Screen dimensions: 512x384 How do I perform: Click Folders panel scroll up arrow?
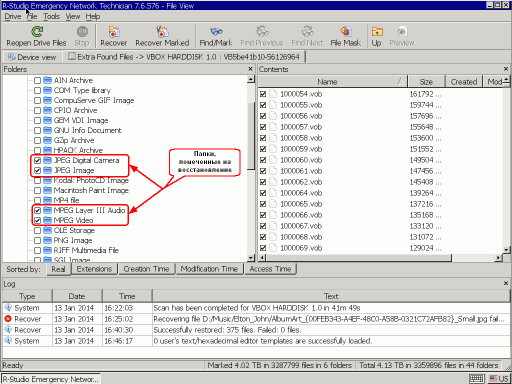tap(251, 79)
